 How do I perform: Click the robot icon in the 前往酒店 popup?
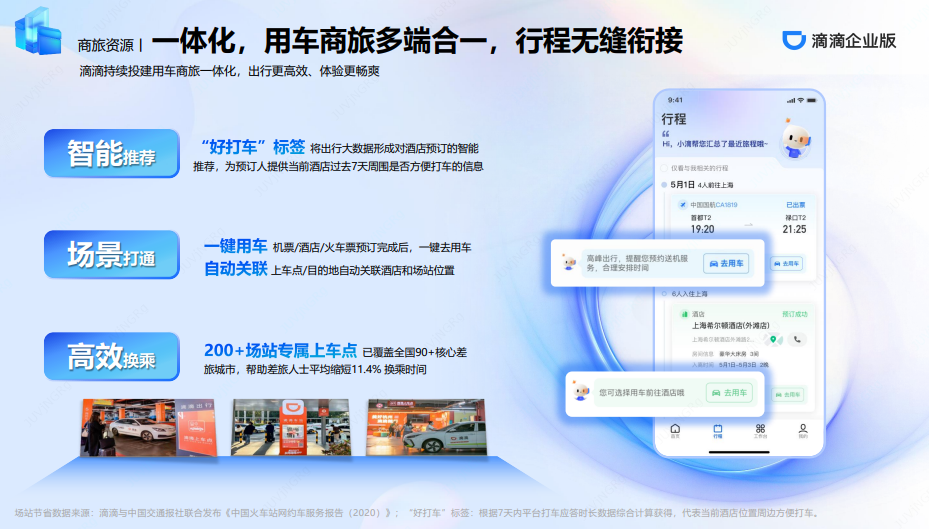coord(582,393)
